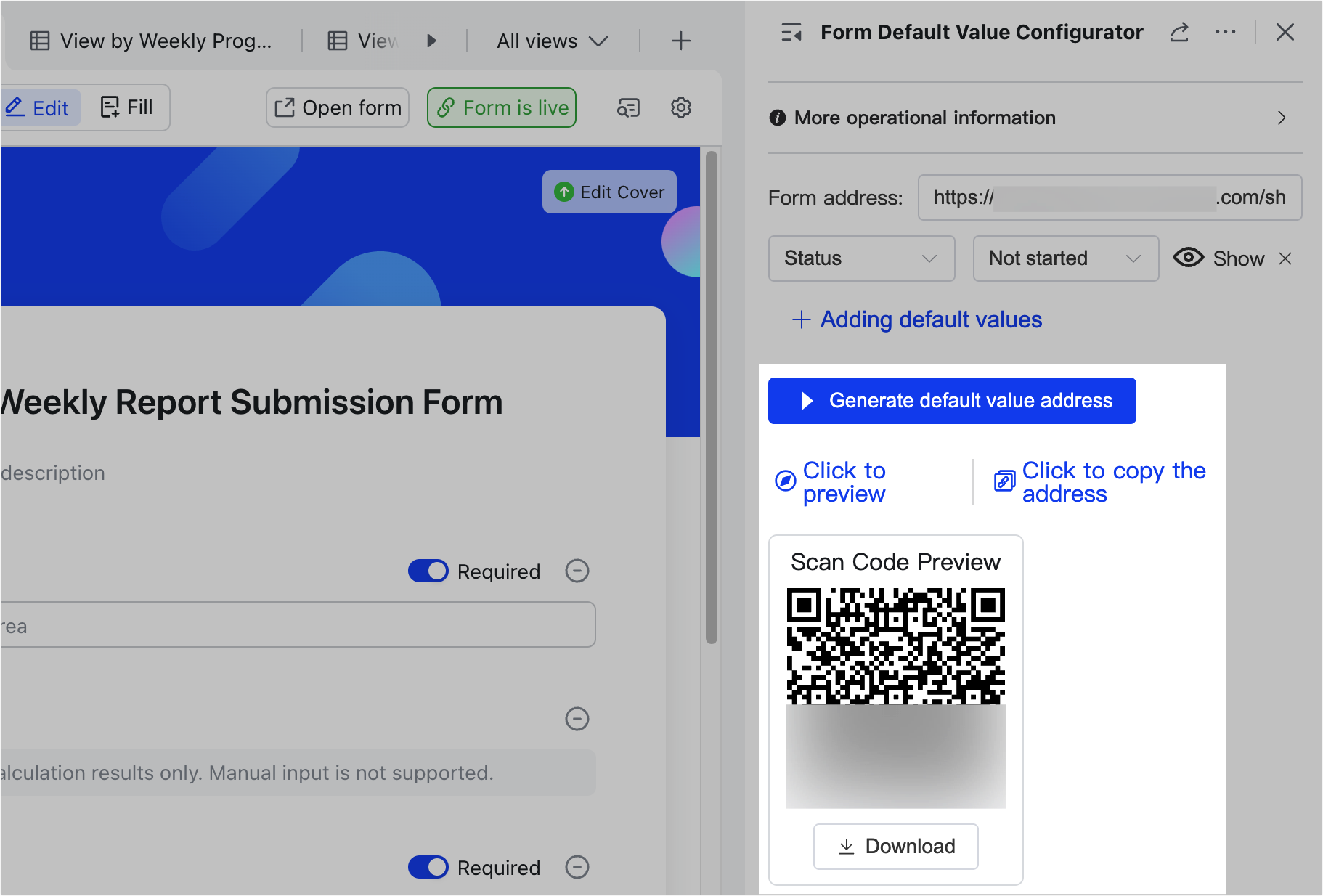Remove the Status default value row

click(x=1285, y=258)
